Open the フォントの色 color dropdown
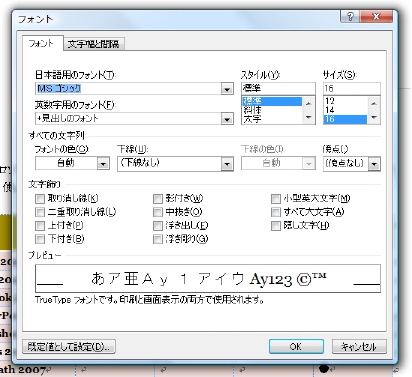The image size is (412, 377). tap(103, 164)
